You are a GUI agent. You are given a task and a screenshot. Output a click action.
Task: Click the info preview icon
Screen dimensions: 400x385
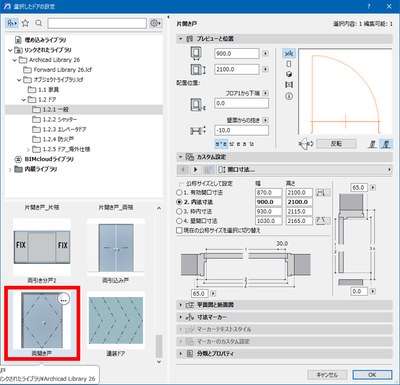pos(289,96)
